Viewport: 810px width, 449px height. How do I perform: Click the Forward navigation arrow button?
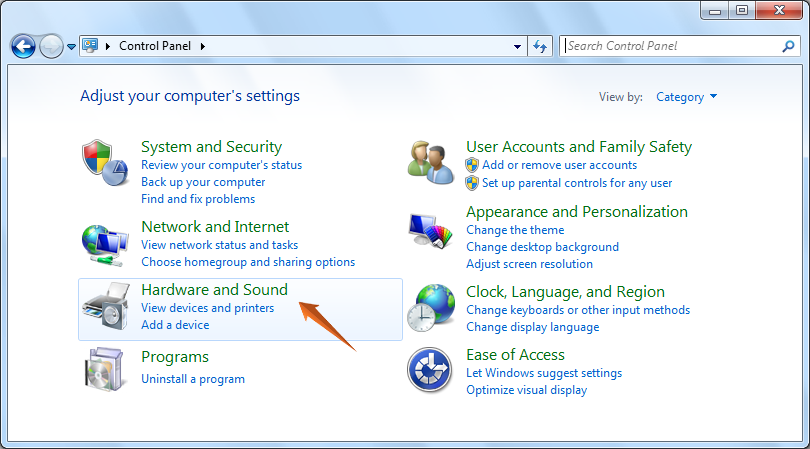pyautogui.click(x=51, y=47)
